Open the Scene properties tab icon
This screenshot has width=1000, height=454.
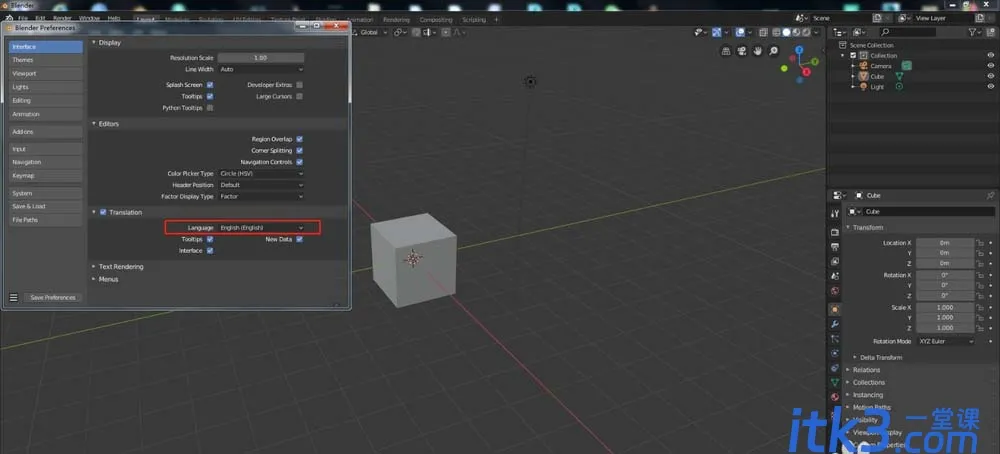835,276
